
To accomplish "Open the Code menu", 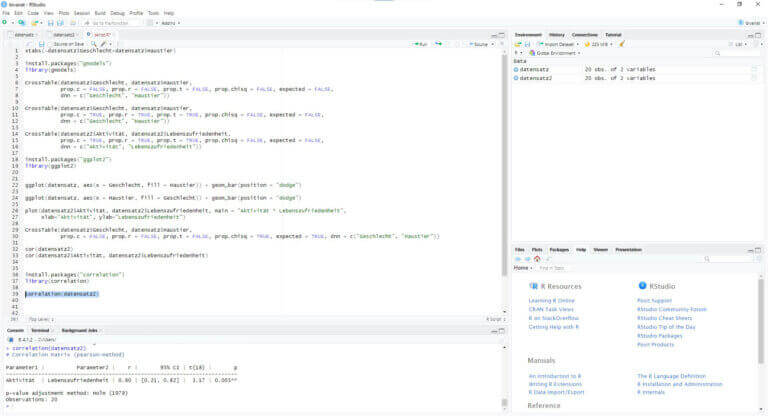I will 33,13.
